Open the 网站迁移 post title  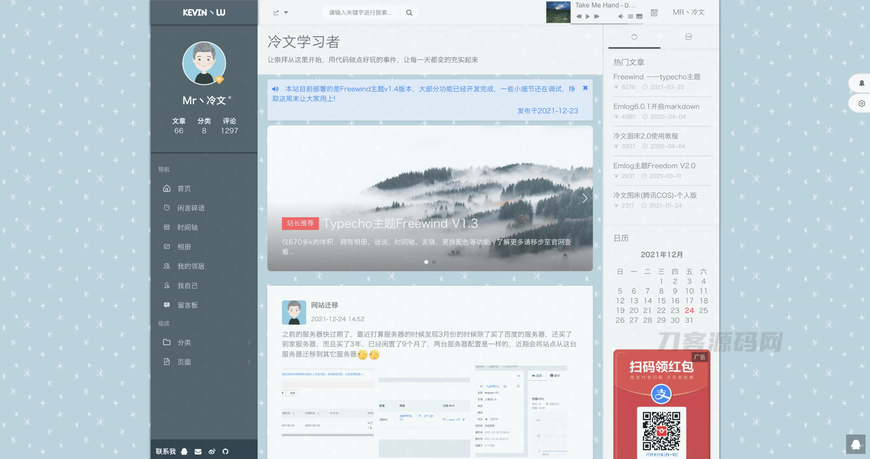click(324, 305)
